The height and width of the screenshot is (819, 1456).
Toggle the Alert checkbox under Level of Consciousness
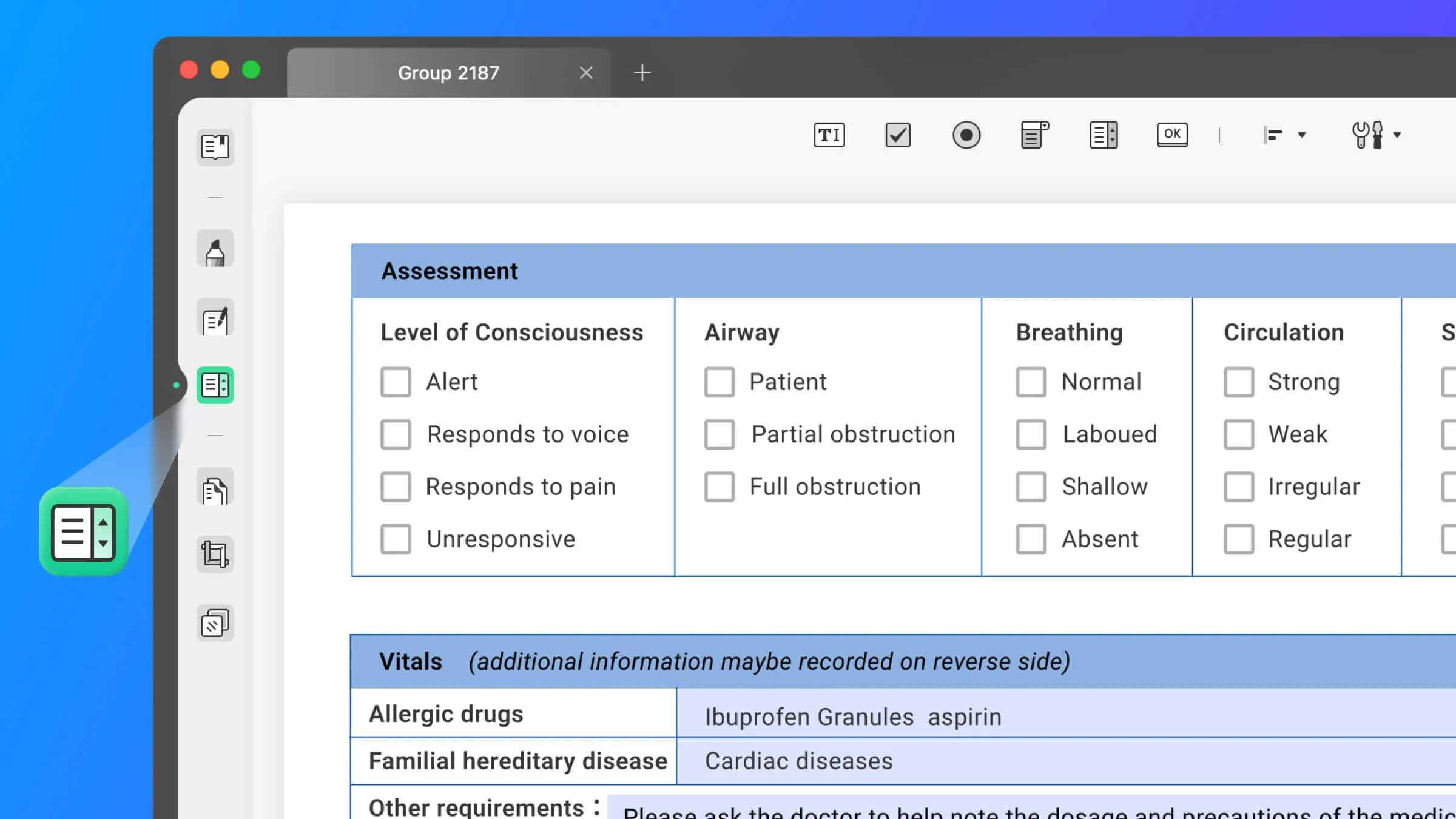tap(395, 381)
